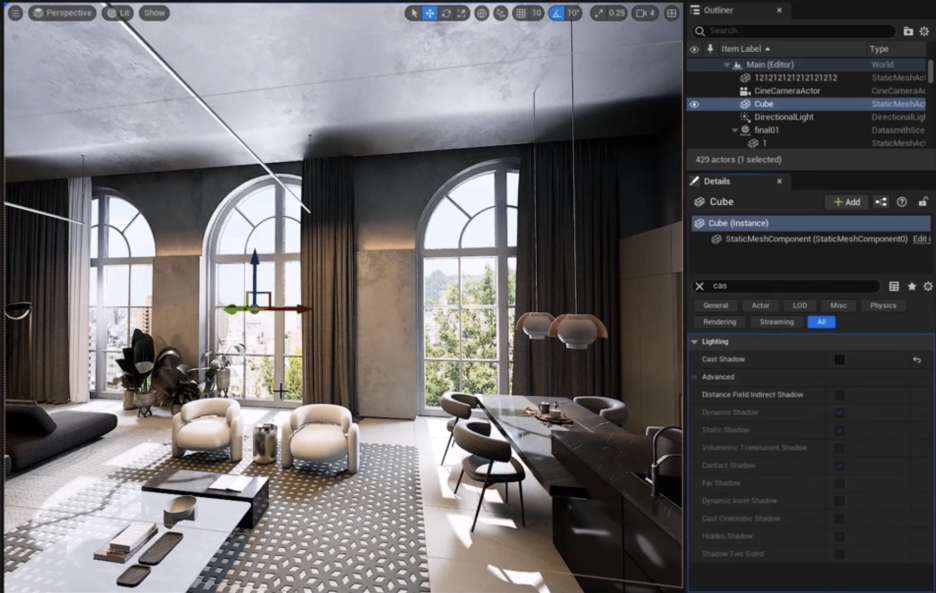The image size is (936, 593).
Task: Select the rotate tool
Action: [x=446, y=13]
